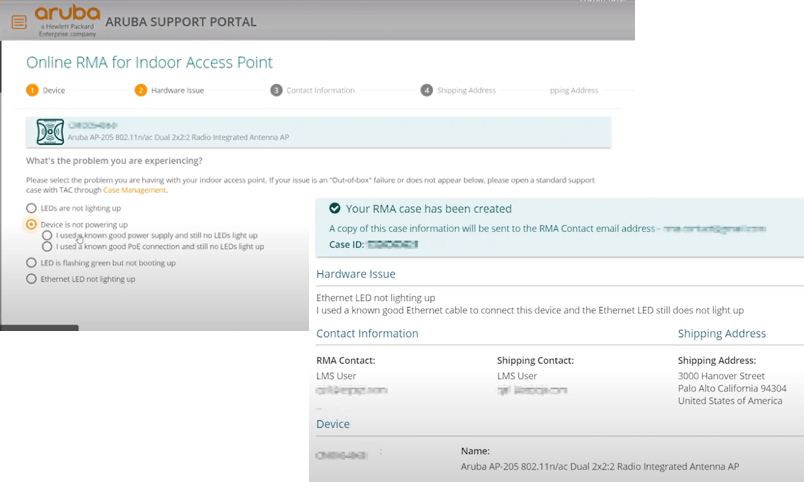Select "LED is flashing green but not booting up"
804x482 pixels.
pos(32,263)
